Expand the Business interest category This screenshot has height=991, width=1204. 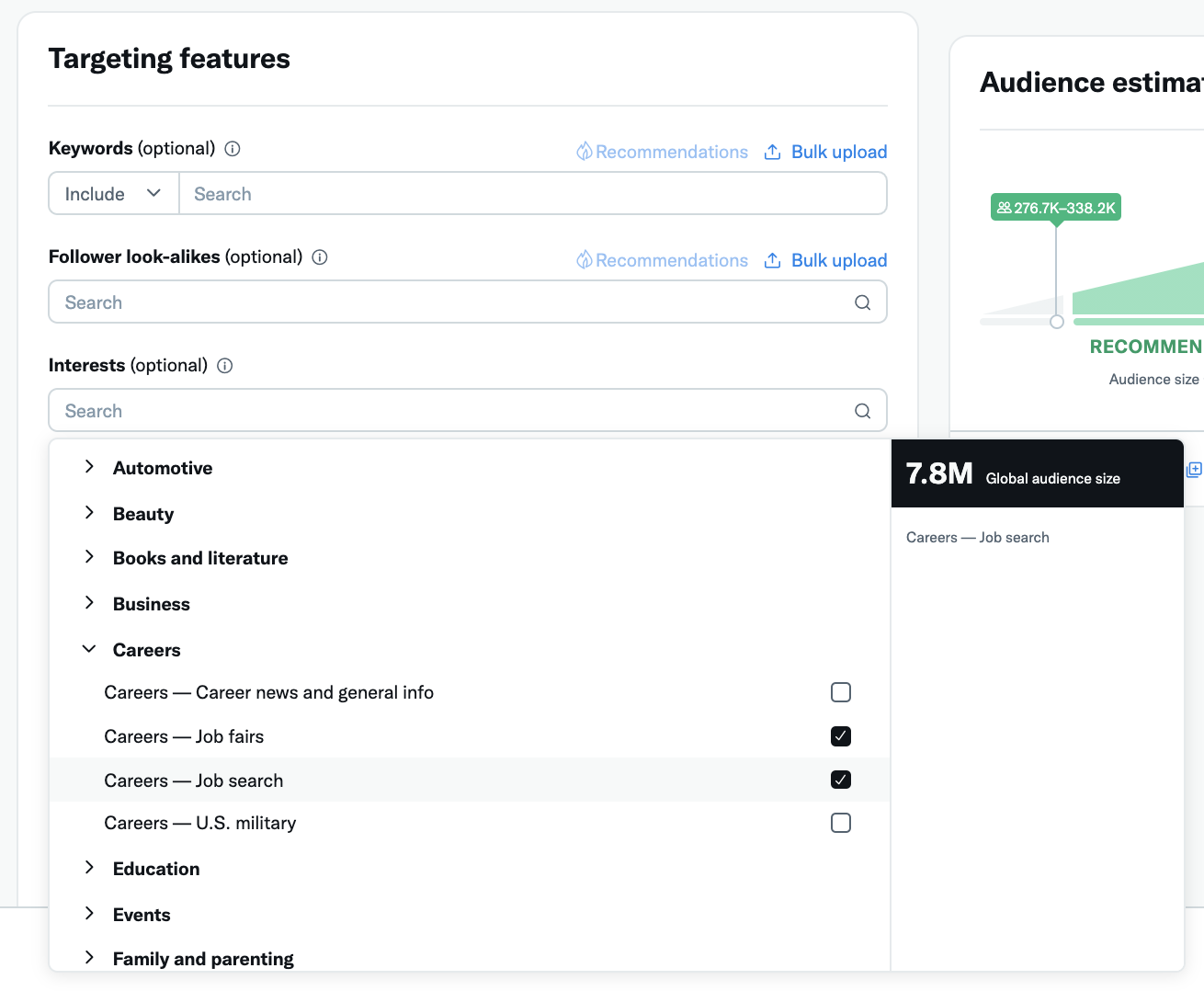point(89,603)
